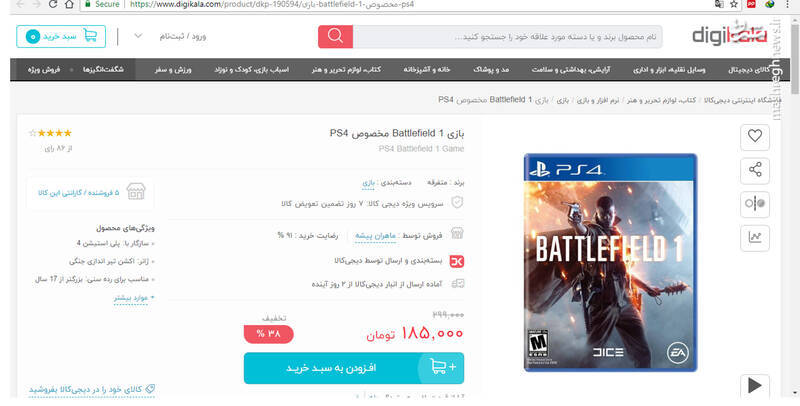Viewport: 800px width, 406px height.
Task: Open the product comparison icon
Action: pos(755,204)
